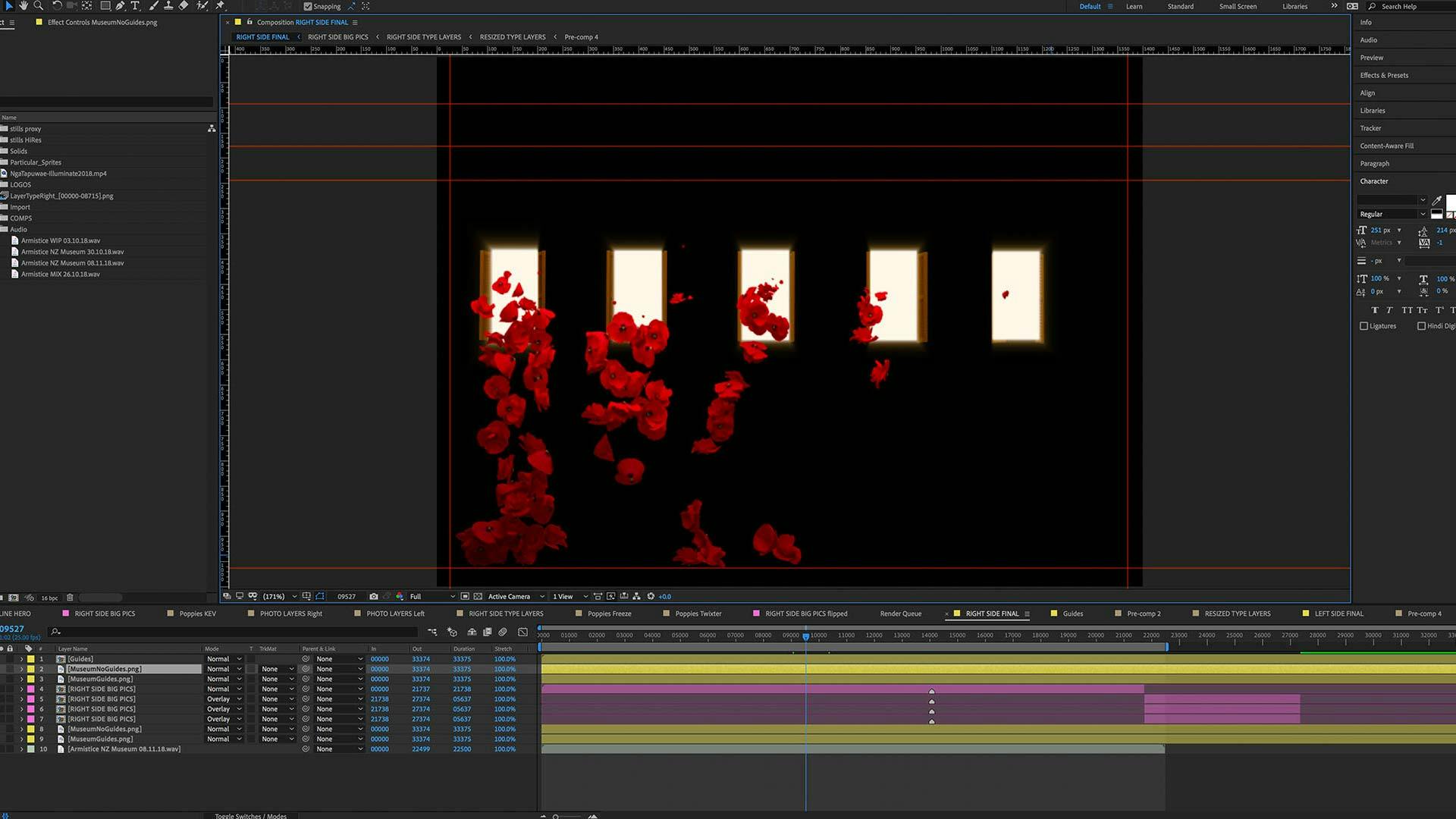The height and width of the screenshot is (819, 1456).
Task: Open Parent dropdown for Armistice wav layer
Action: point(339,749)
